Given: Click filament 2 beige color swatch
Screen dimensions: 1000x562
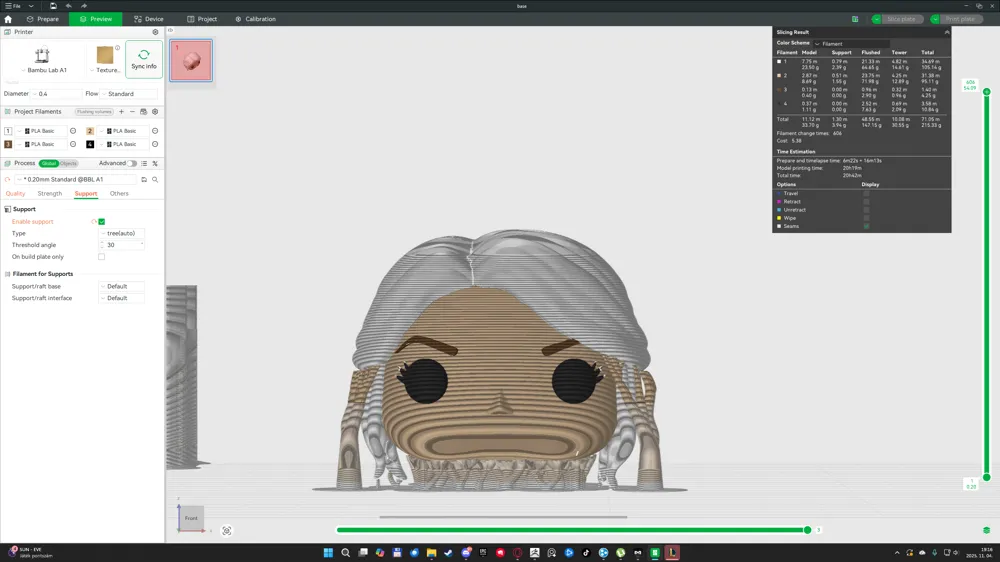Looking at the screenshot, I should pos(90,131).
